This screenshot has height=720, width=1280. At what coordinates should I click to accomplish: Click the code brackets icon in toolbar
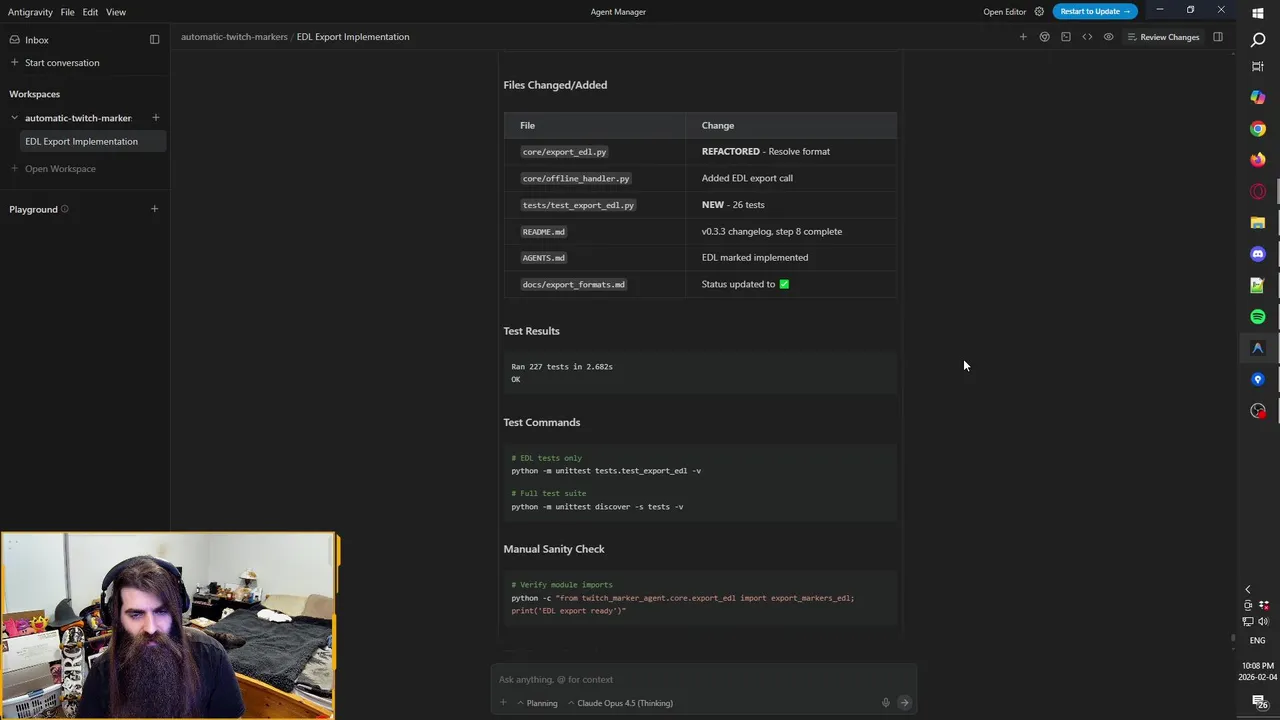point(1087,37)
